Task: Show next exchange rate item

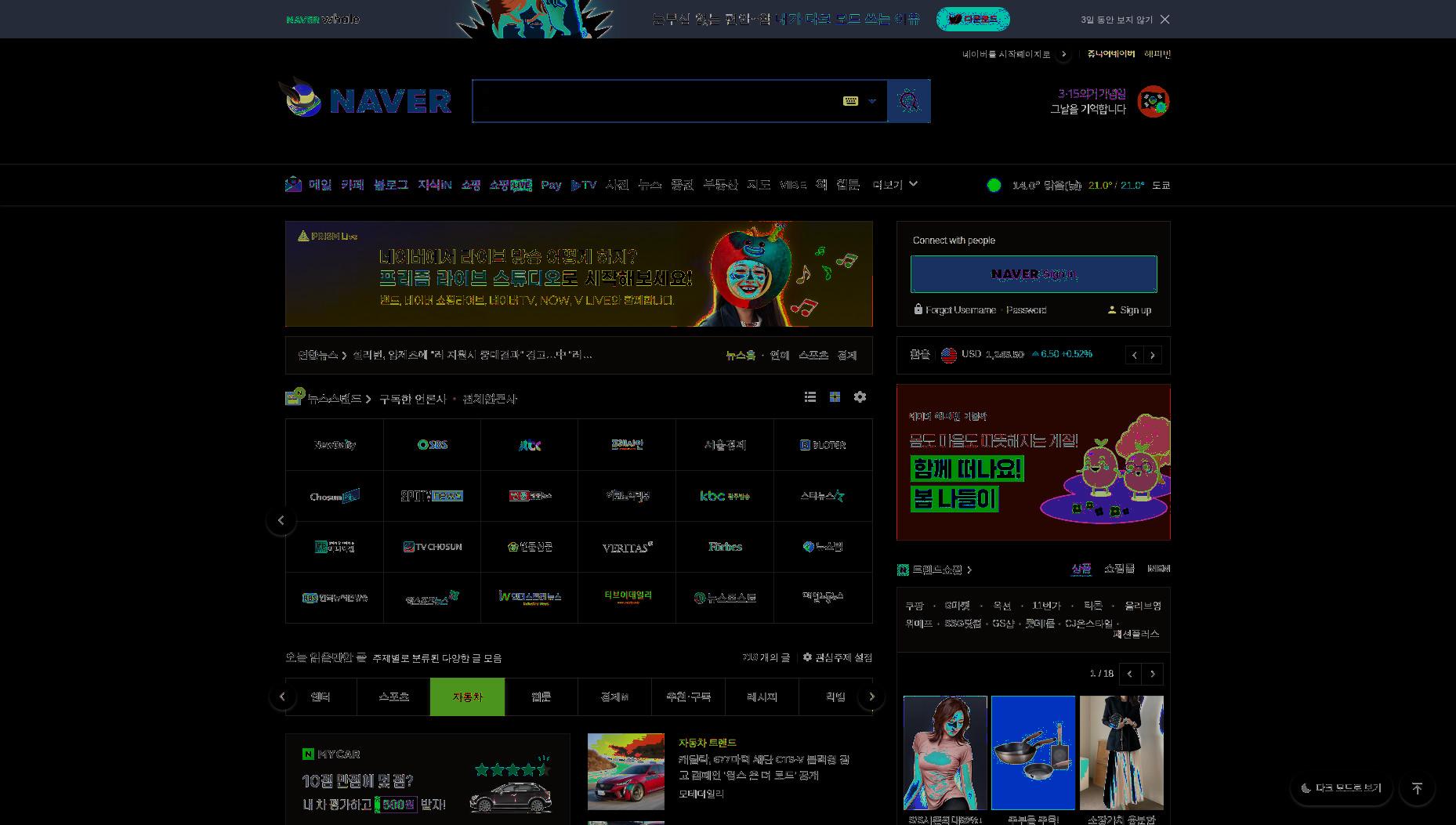Action: (1153, 355)
